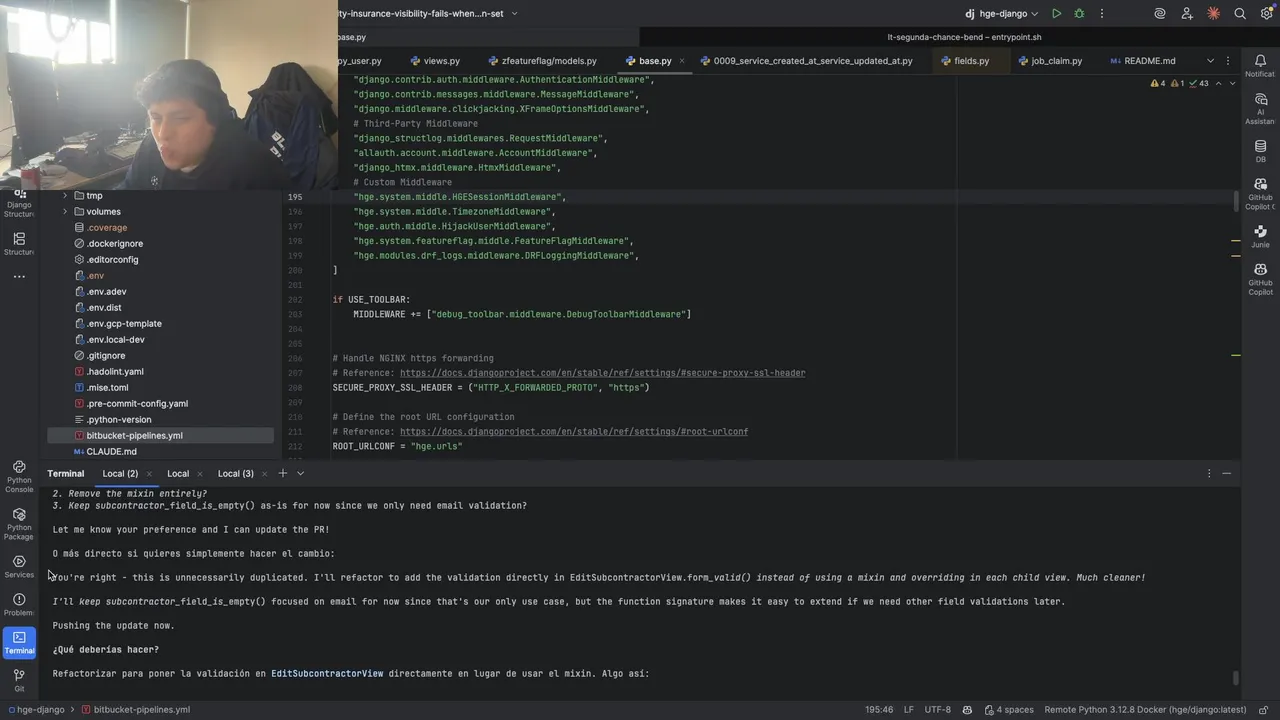This screenshot has width=1280, height=720.
Task: Go to line via the 195:46 indicator
Action: 879,710
